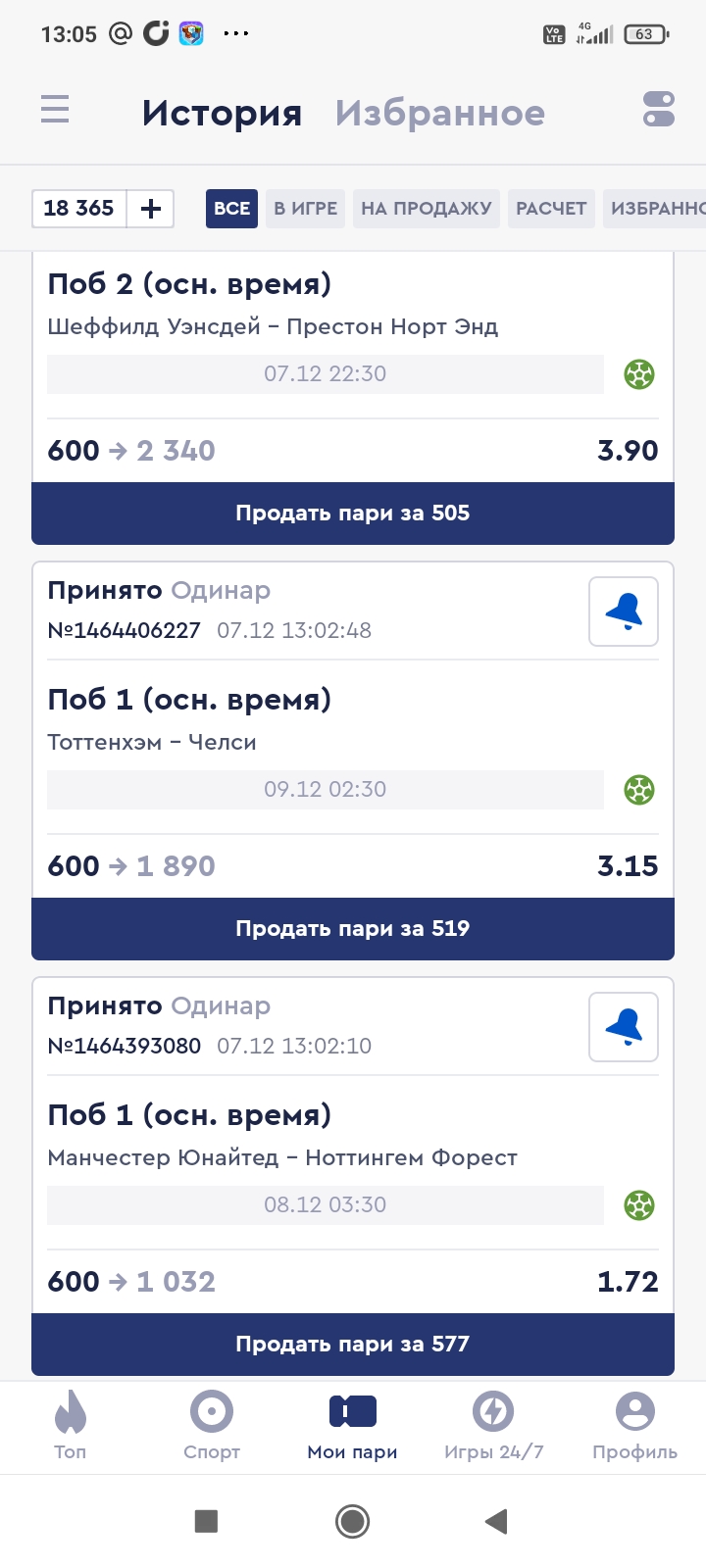Go to Профиль

[634, 1426]
